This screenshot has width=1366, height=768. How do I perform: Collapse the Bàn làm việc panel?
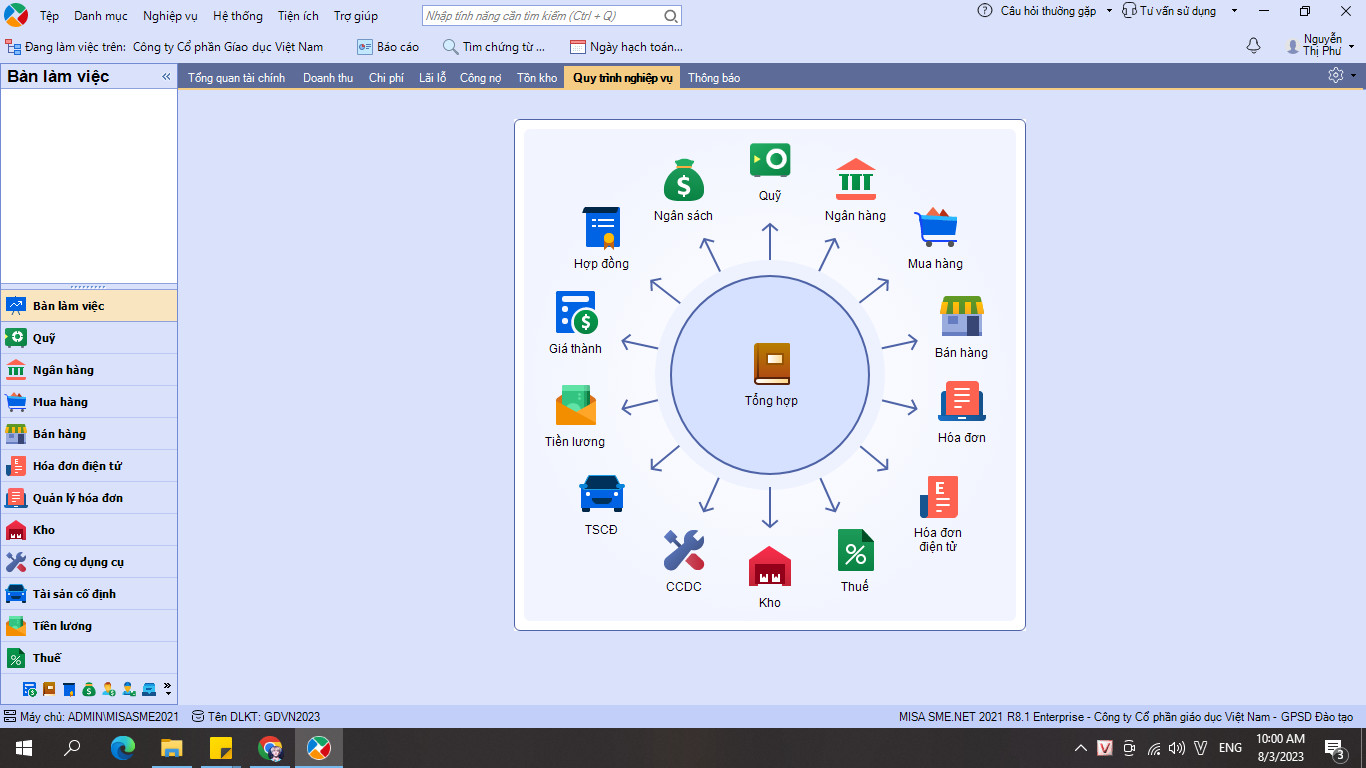[166, 76]
